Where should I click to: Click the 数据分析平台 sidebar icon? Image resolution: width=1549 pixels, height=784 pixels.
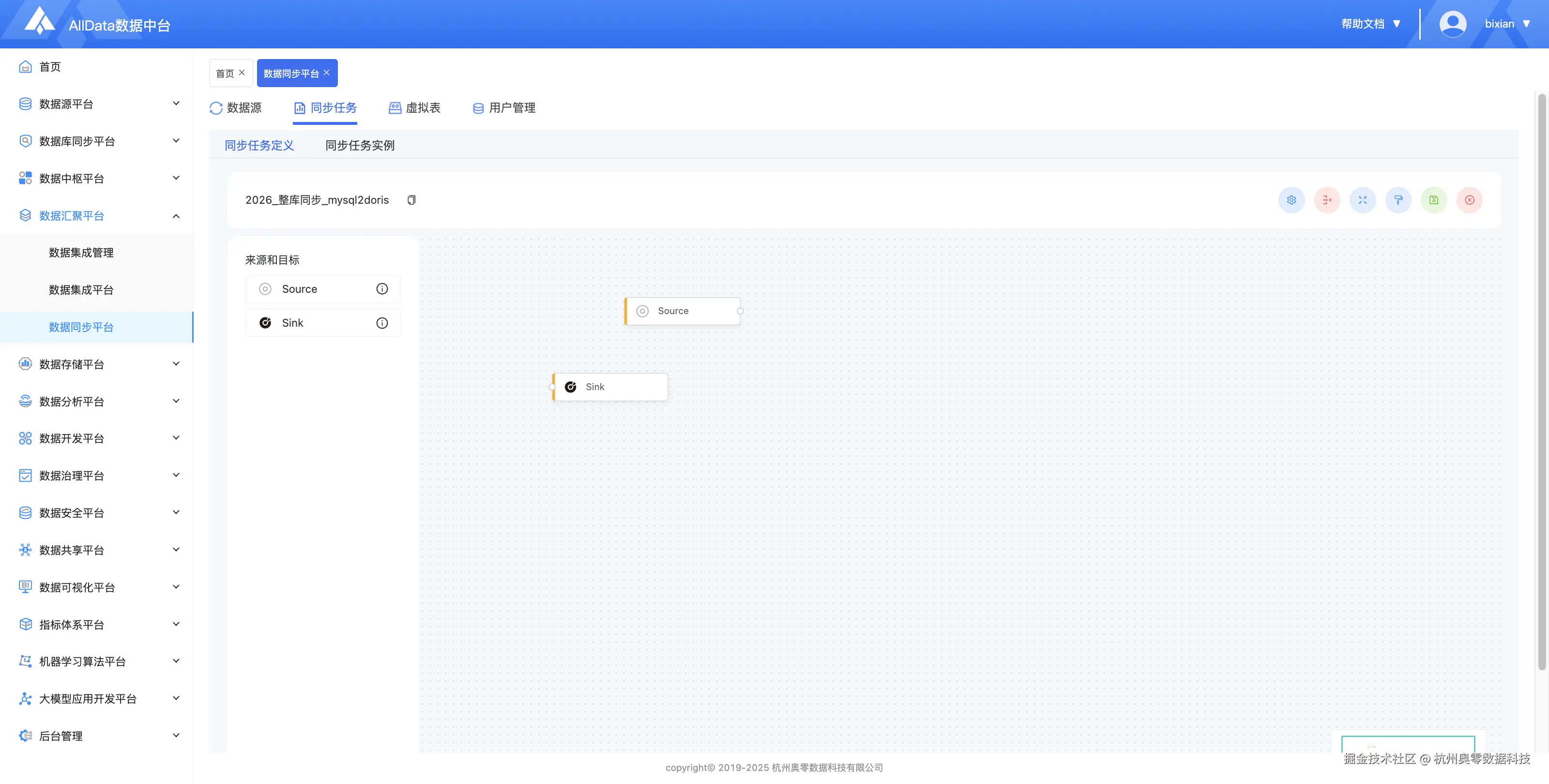pos(25,401)
